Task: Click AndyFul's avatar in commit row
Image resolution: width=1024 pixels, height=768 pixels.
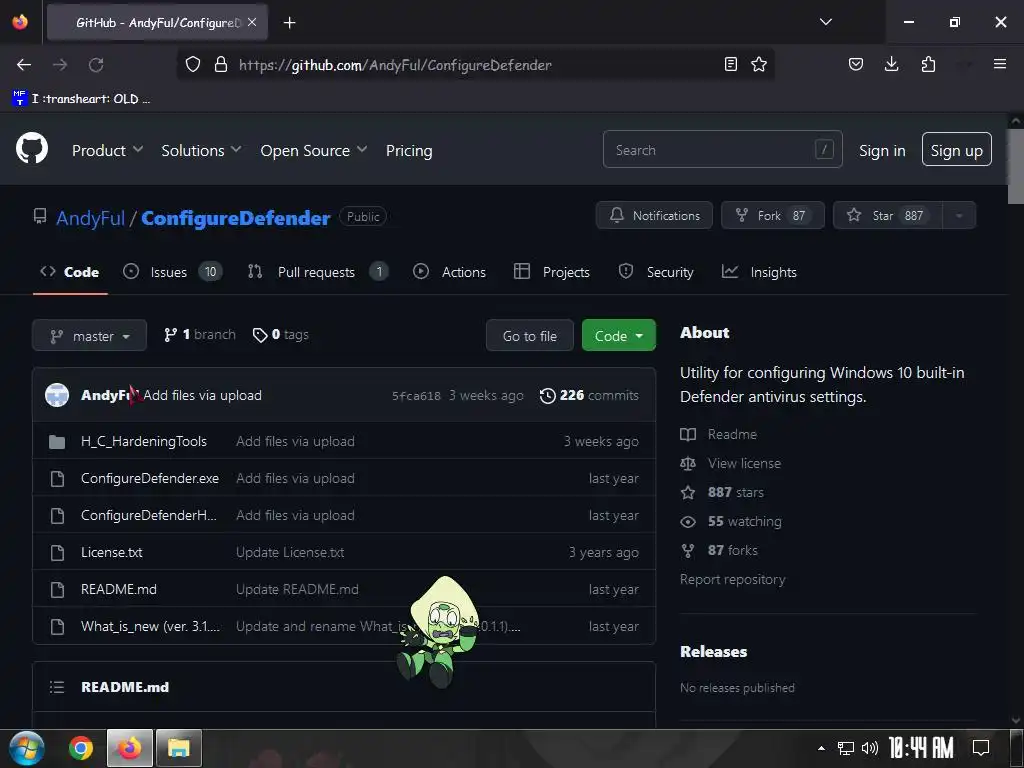Action: pos(57,395)
